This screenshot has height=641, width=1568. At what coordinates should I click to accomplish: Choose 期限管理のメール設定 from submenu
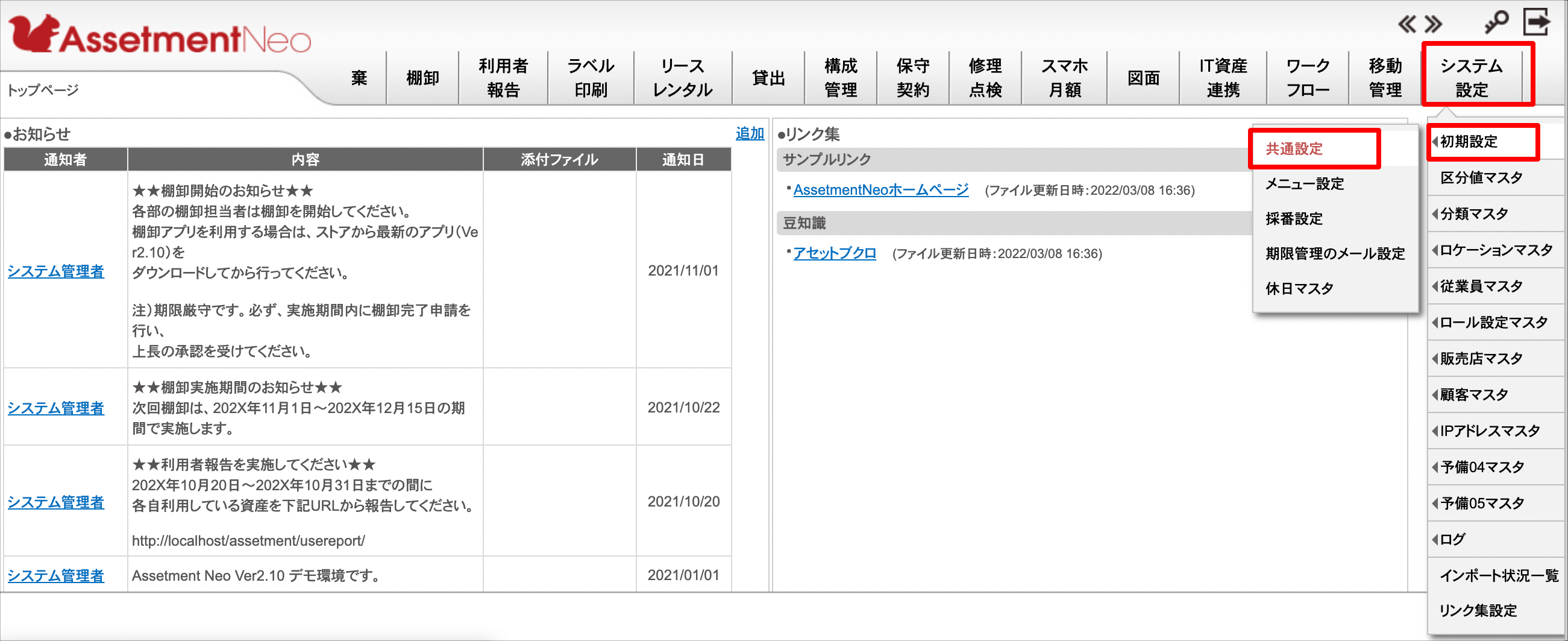1335,253
